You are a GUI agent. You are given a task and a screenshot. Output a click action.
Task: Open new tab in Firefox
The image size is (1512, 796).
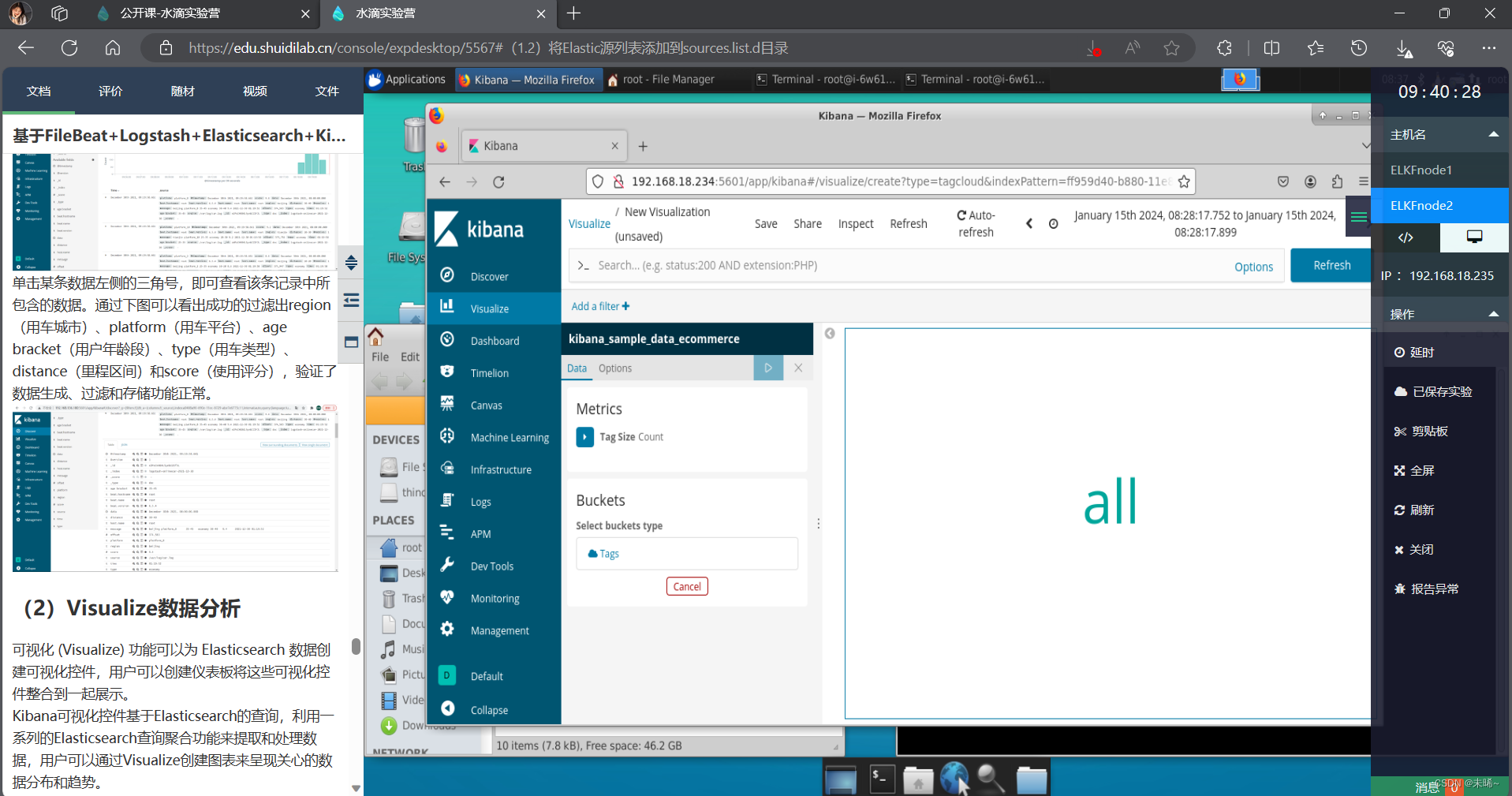[x=643, y=146]
